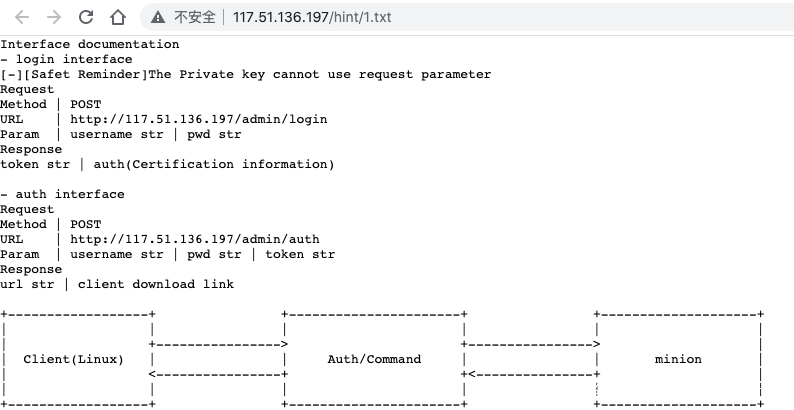Click the Client(Linux) box in diagram

pos(74,359)
